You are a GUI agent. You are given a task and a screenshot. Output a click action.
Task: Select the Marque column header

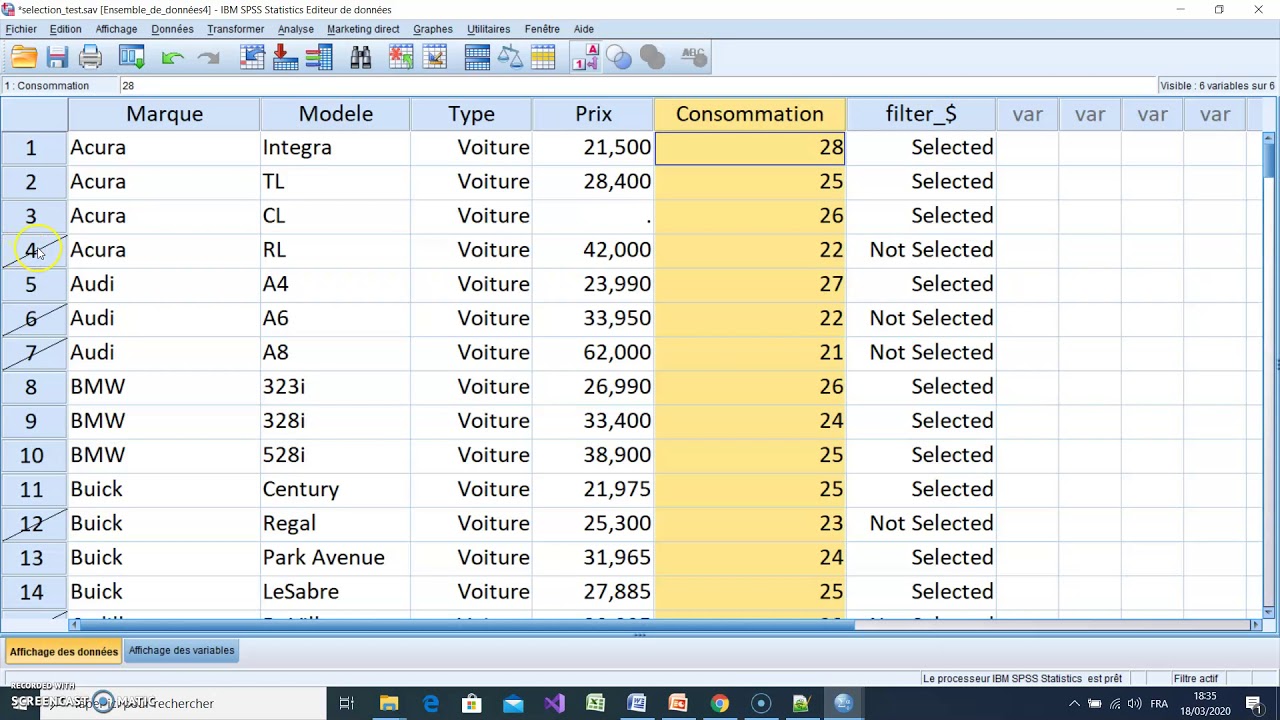coord(164,114)
